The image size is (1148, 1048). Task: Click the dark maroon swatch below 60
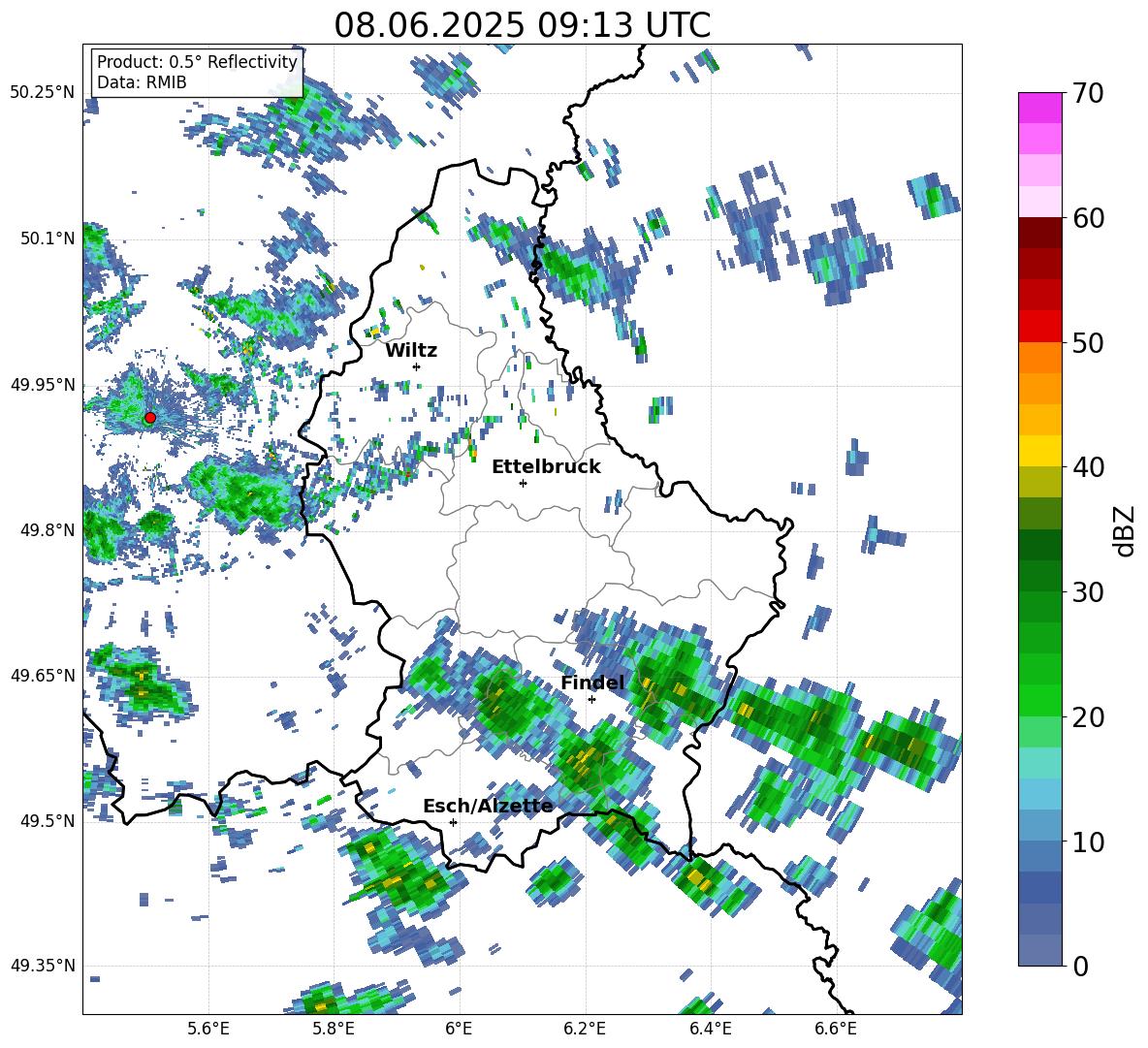click(x=1040, y=233)
